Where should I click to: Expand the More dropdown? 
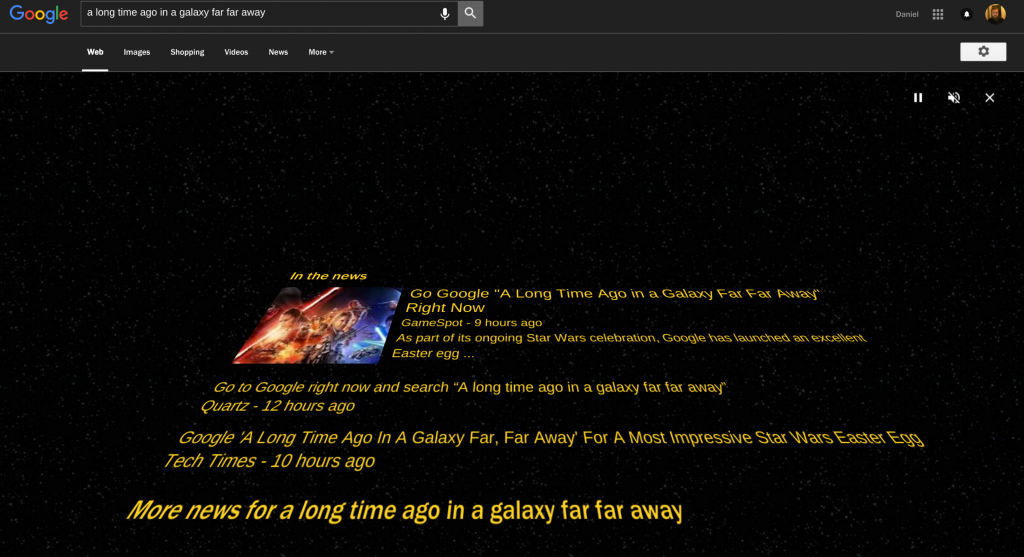point(321,52)
